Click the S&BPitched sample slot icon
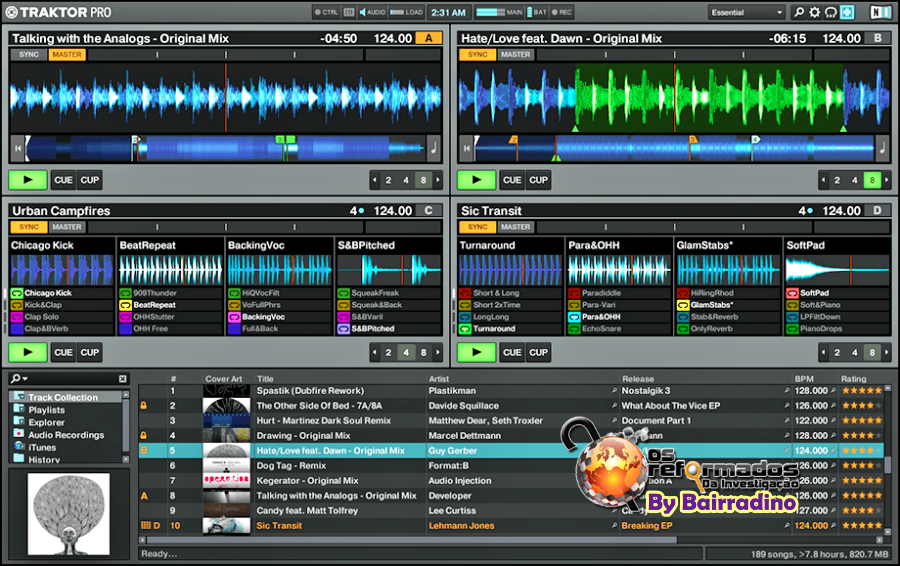This screenshot has height=566, width=900. (x=343, y=329)
